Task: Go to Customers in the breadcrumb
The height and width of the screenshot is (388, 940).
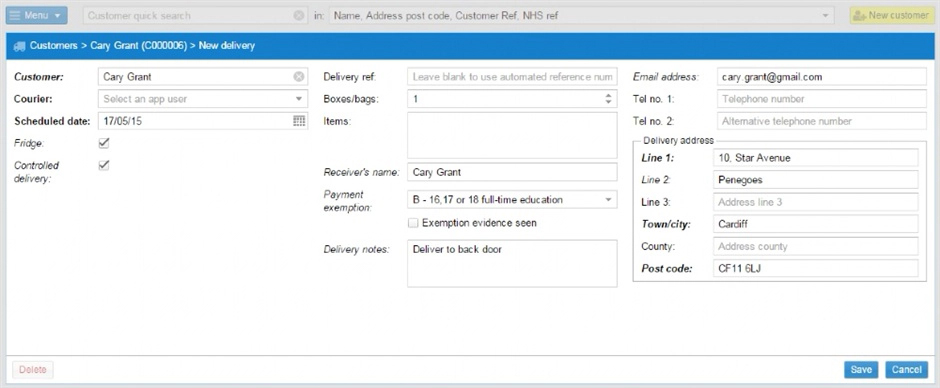Action: tap(53, 46)
